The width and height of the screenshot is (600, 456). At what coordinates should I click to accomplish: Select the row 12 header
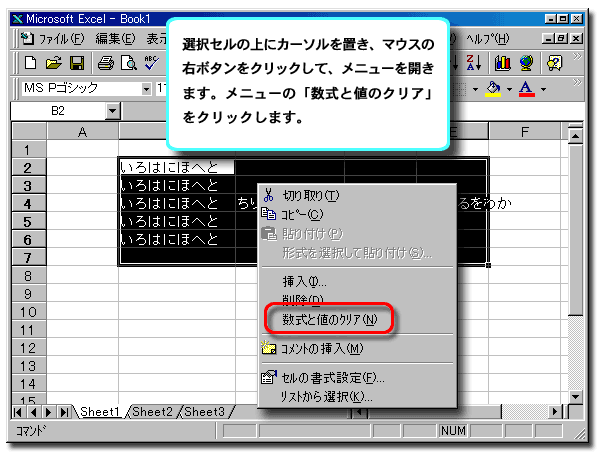(28, 348)
